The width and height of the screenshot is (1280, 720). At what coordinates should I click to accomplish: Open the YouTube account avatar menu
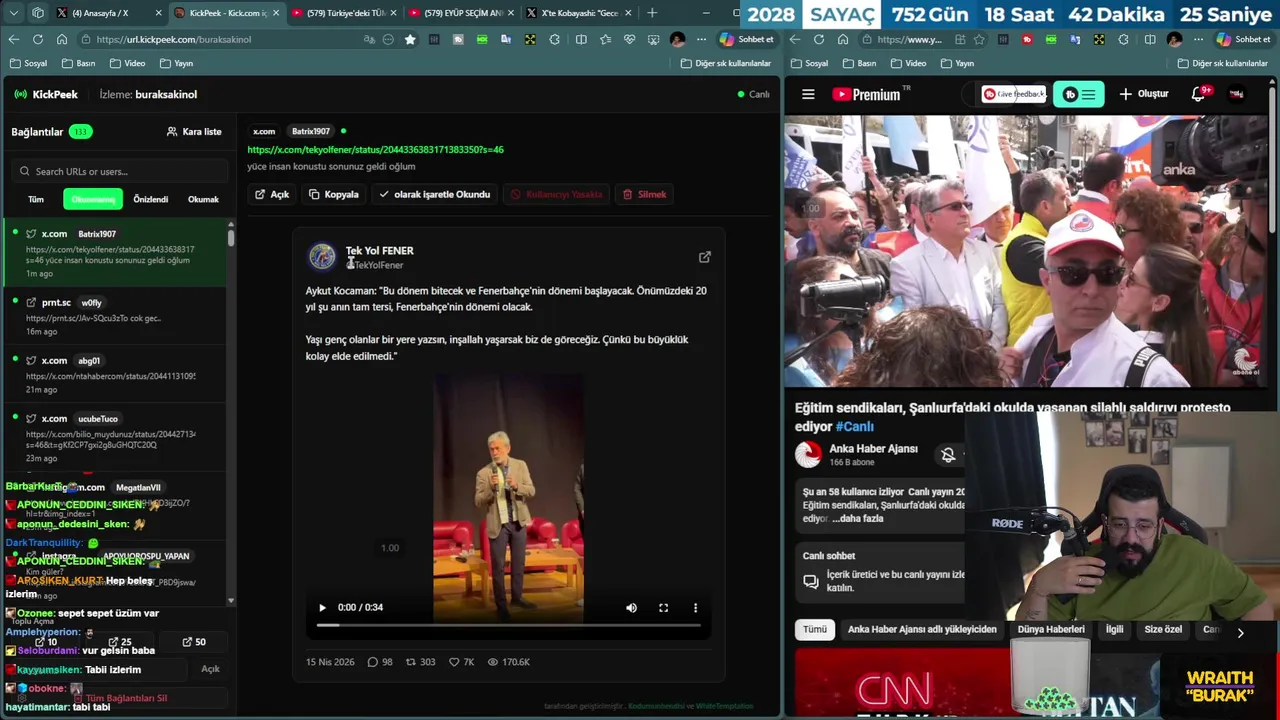pos(1237,94)
